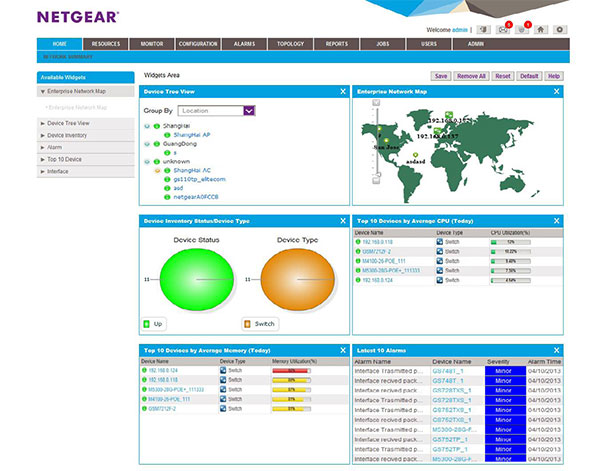This screenshot has width=600, height=471.
Task: Close the Enterprise Network Map widget
Action: [556, 91]
